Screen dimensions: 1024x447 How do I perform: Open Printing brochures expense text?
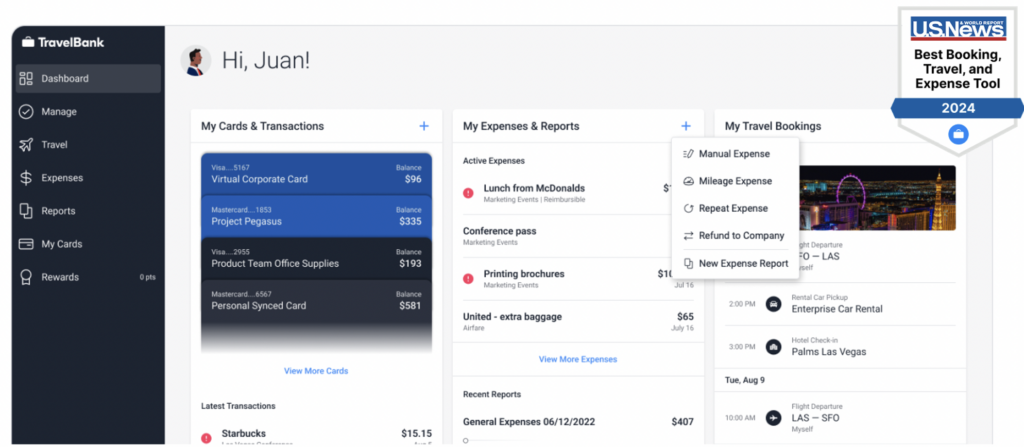[524, 273]
